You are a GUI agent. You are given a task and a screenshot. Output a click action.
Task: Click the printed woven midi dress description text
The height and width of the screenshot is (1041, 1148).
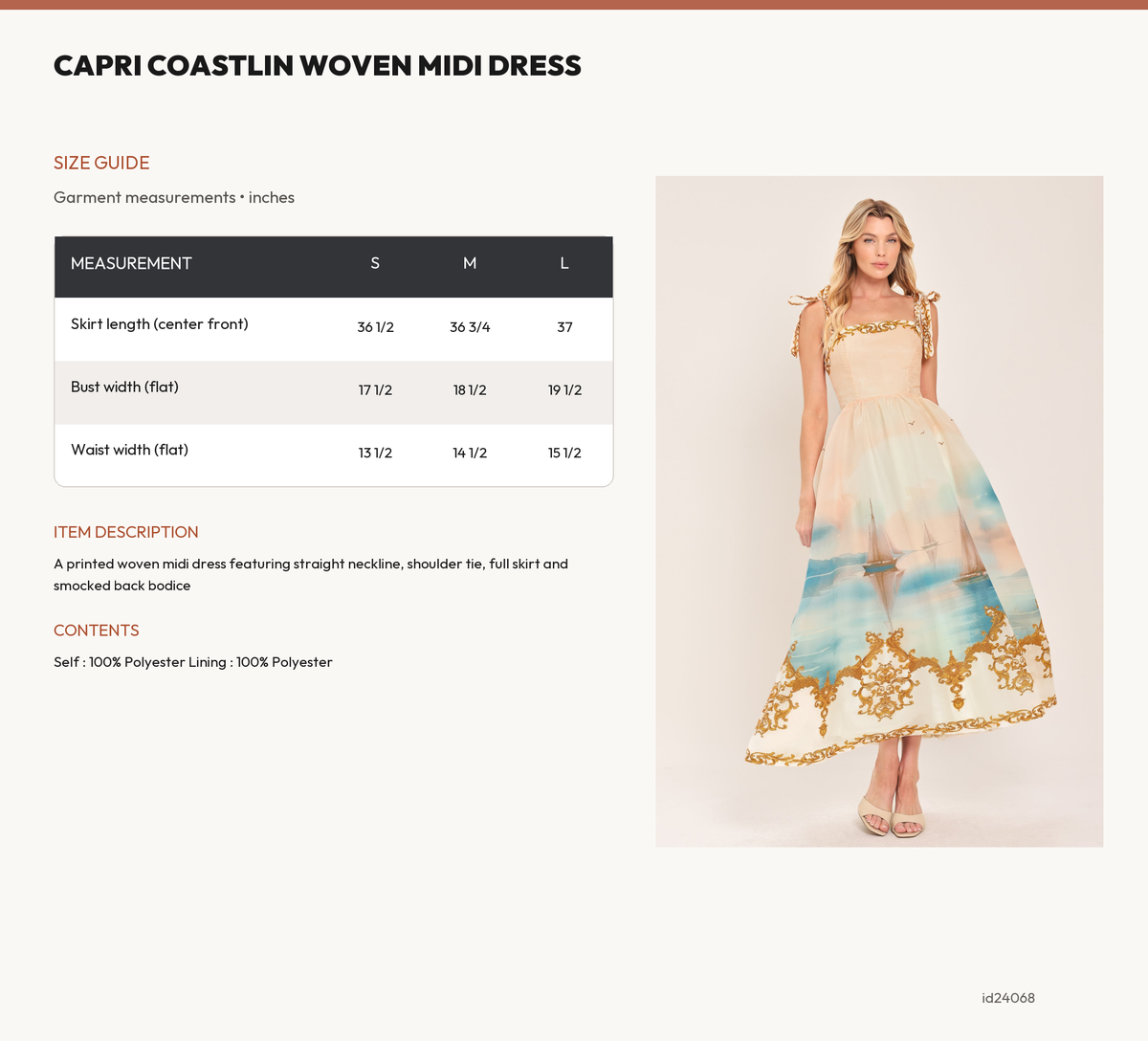pos(311,574)
